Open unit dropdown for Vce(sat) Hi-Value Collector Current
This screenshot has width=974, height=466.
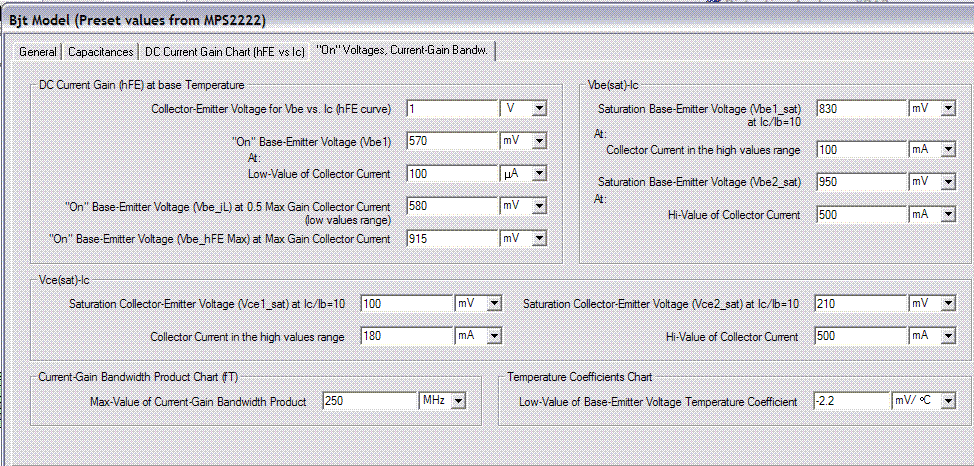(x=948, y=337)
